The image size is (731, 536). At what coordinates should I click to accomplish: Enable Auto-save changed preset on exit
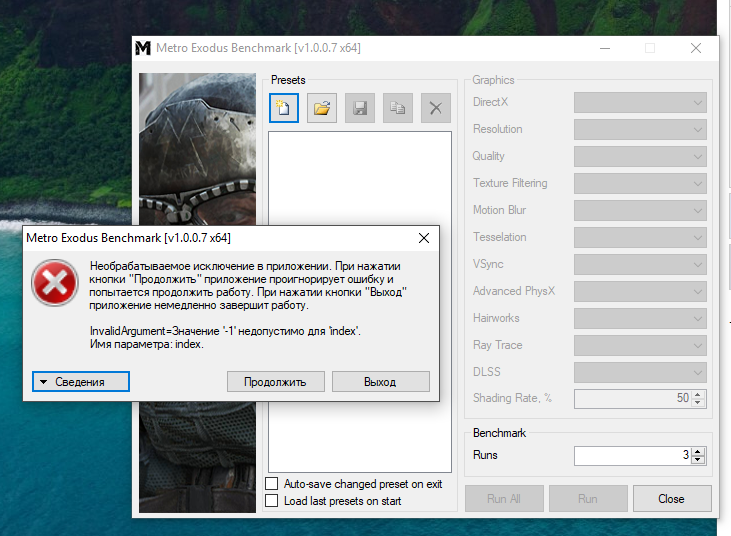coord(271,483)
